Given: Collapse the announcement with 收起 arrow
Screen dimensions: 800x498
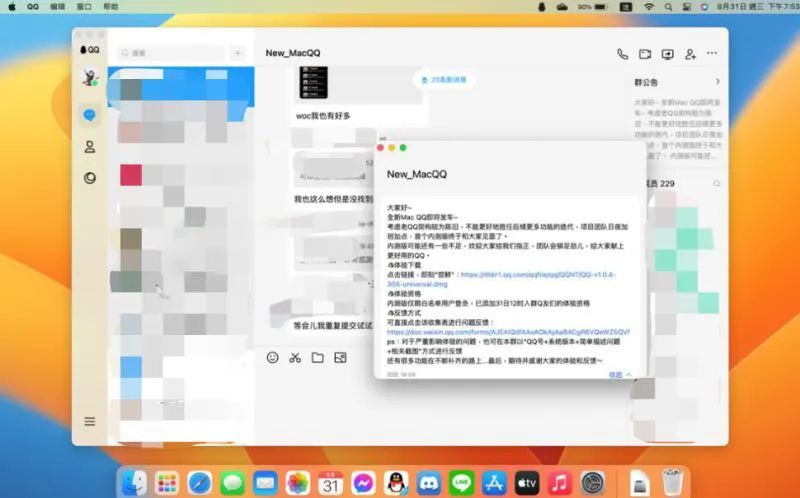Looking at the screenshot, I should point(620,375).
